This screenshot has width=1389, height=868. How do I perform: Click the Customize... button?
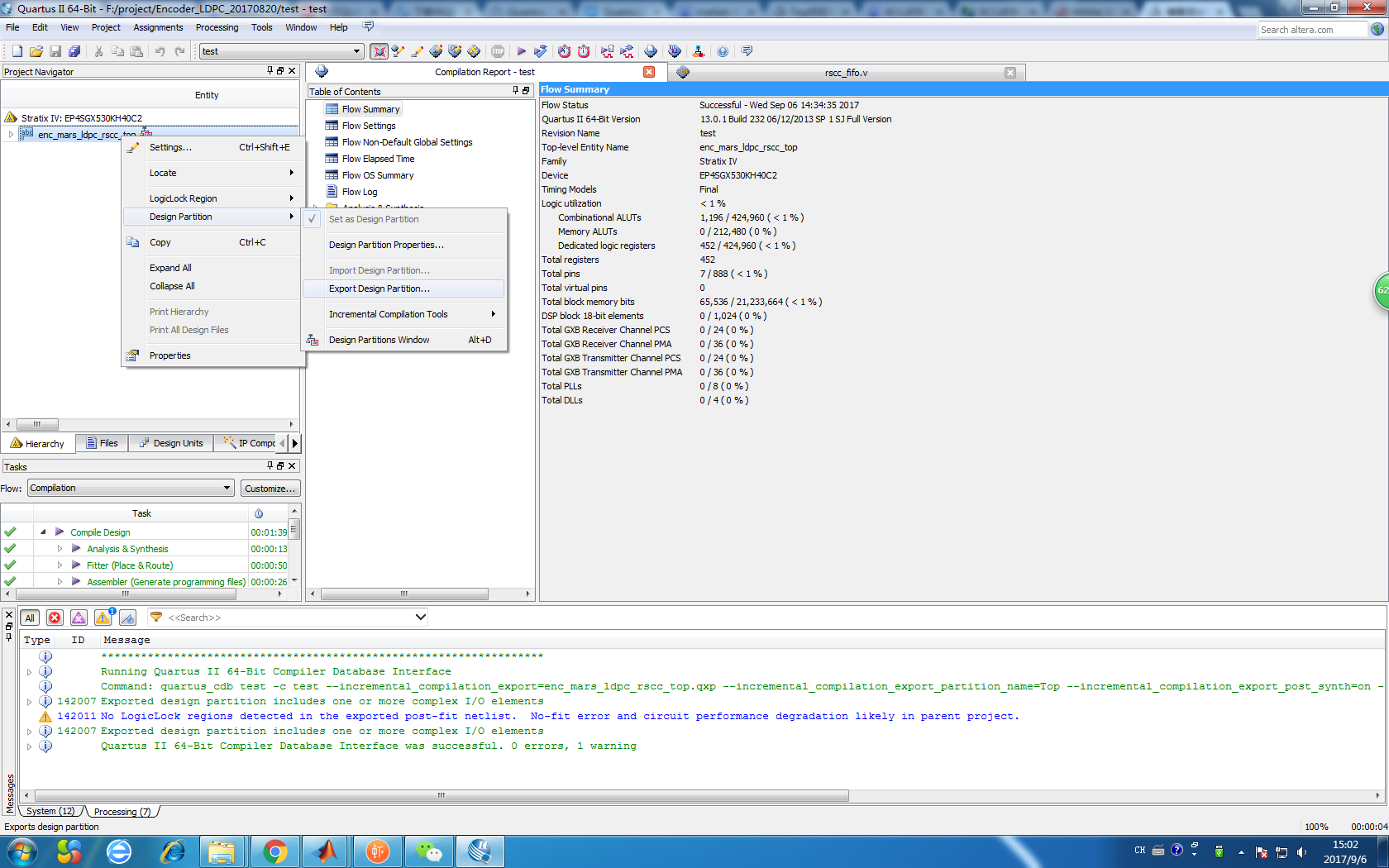click(270, 489)
